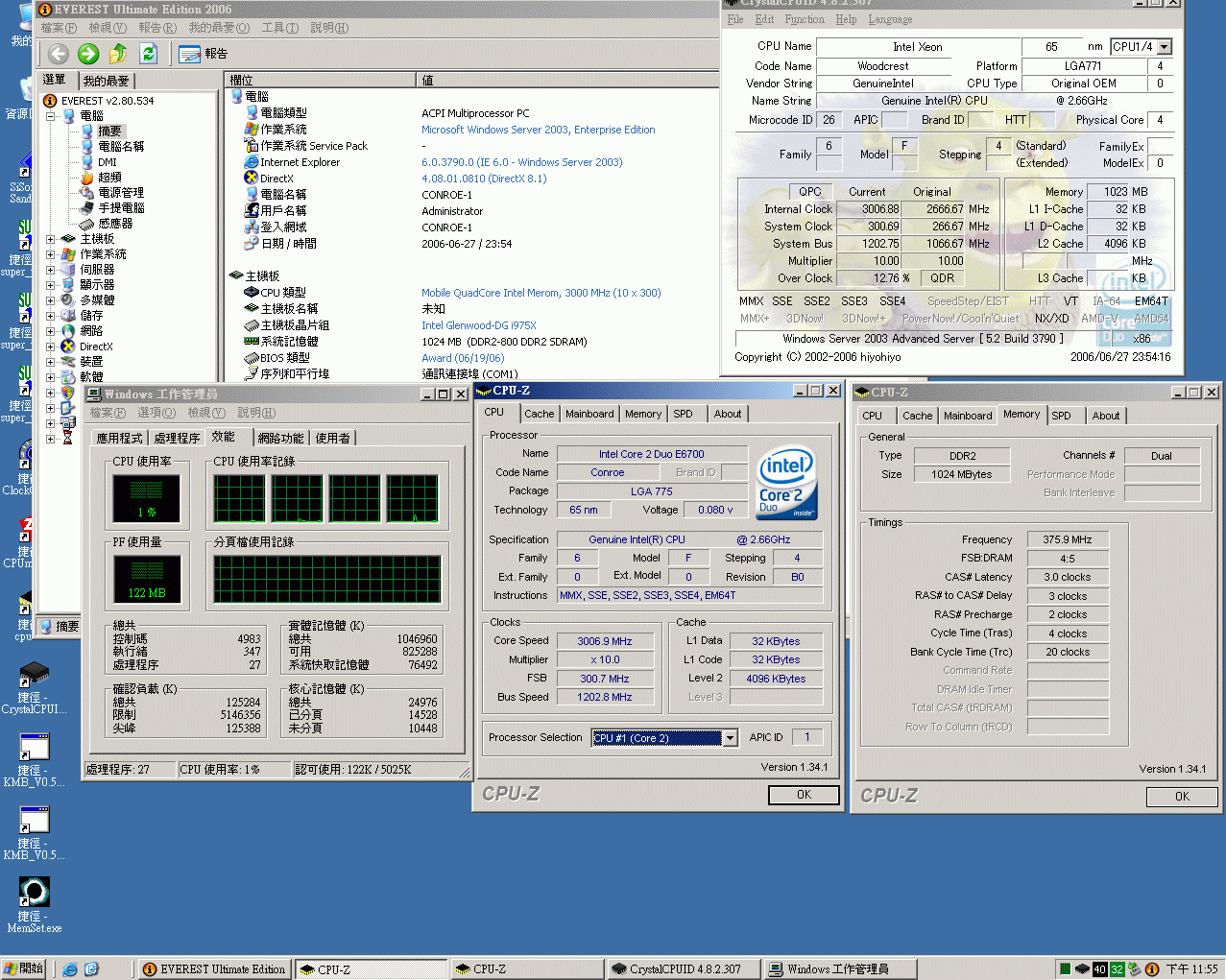The height and width of the screenshot is (980, 1226).
Task: Switch to 處理程序 tab in Task Manager
Action: coord(178,439)
